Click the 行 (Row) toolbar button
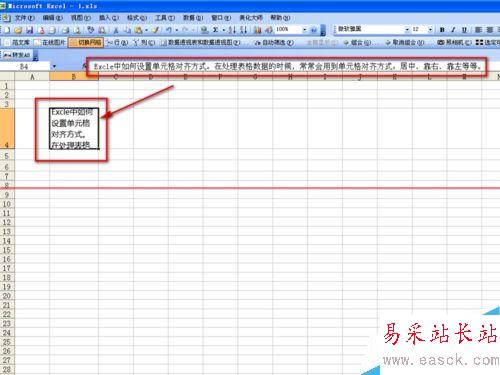The height and width of the screenshot is (375, 500). 117,43
